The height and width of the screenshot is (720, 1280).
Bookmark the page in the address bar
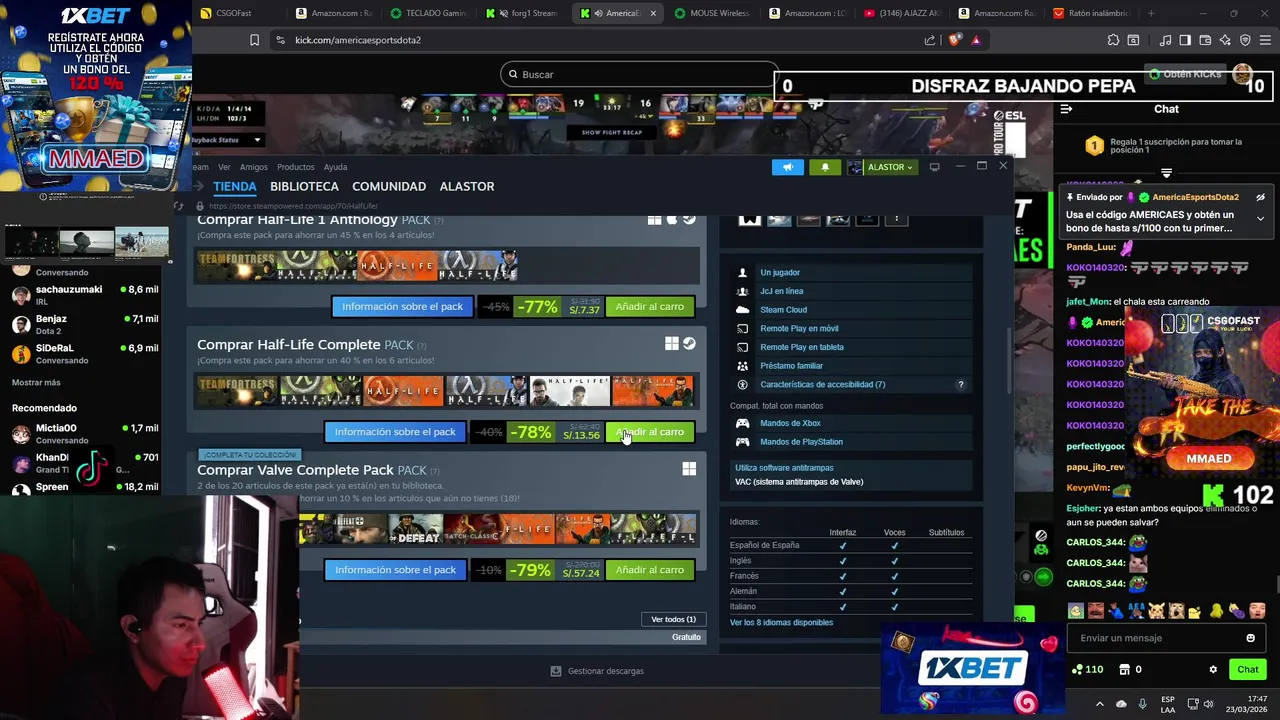pos(254,40)
